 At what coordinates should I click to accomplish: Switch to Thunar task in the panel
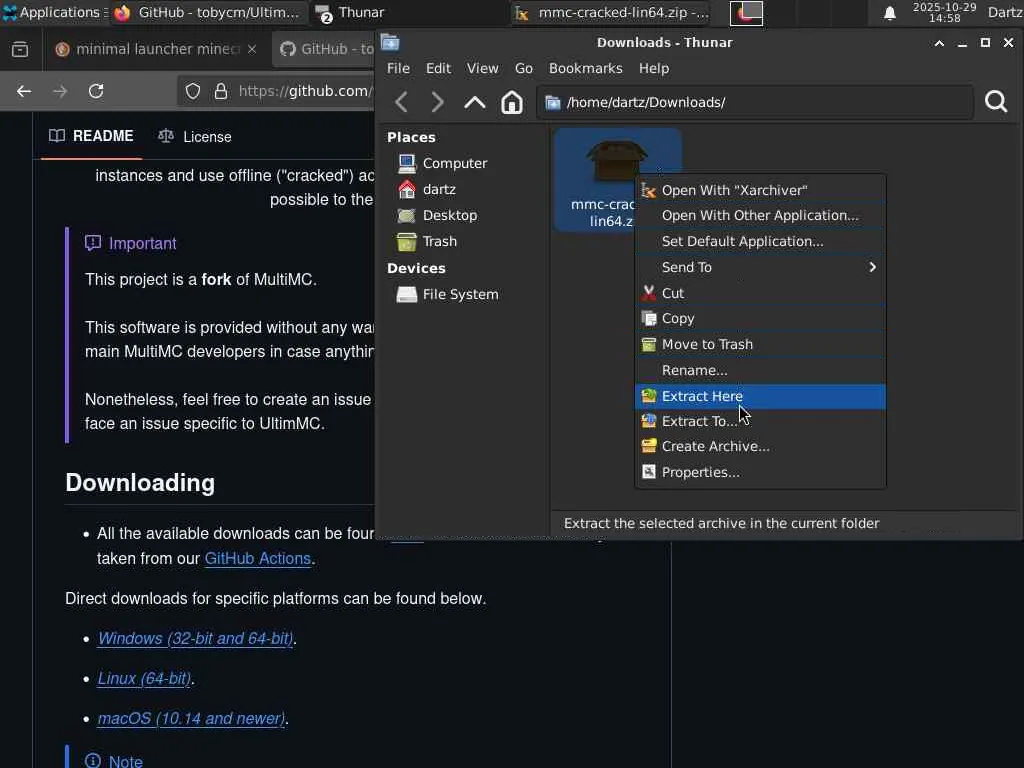tap(350, 12)
